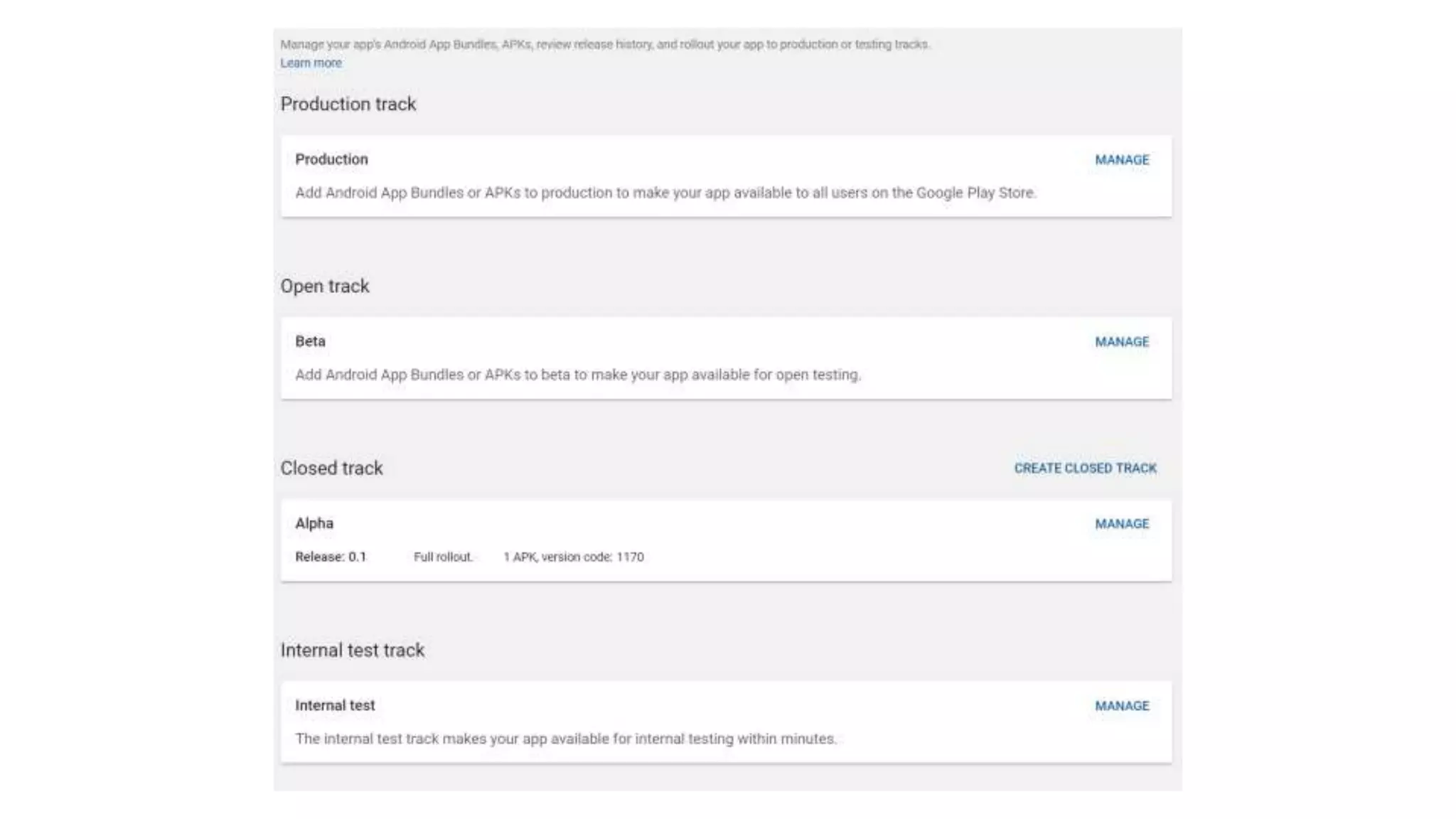
Task: Select the Alpha card title
Action: point(314,523)
